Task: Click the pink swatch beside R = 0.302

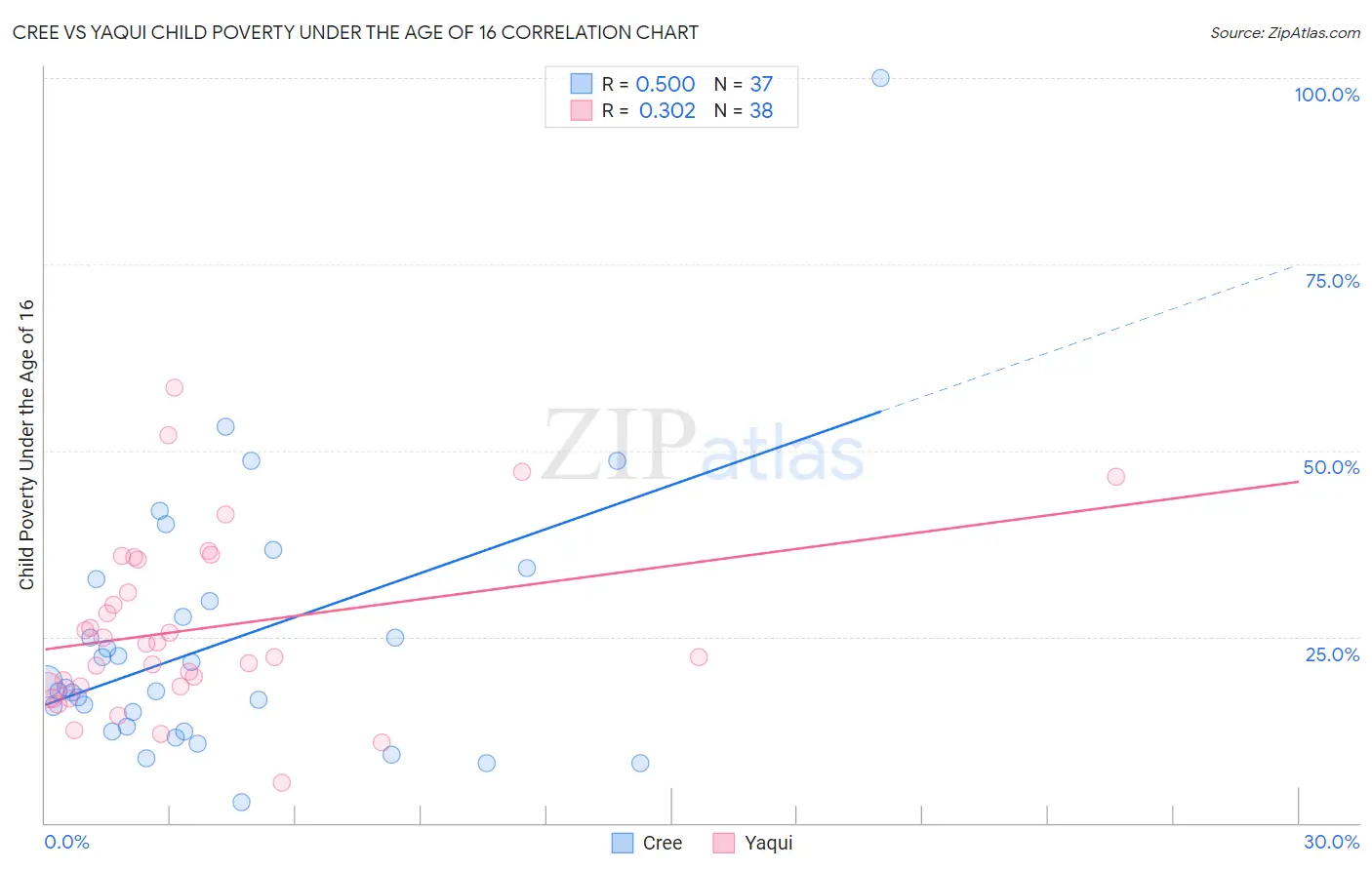Action: click(582, 110)
